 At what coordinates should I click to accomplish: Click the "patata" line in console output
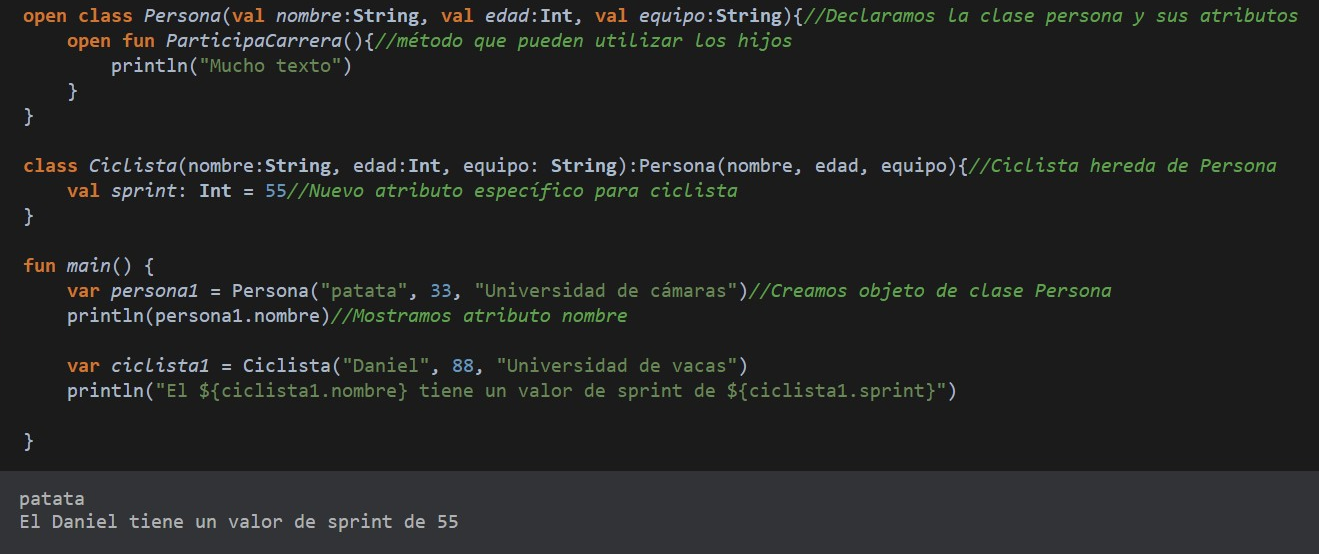(52, 499)
